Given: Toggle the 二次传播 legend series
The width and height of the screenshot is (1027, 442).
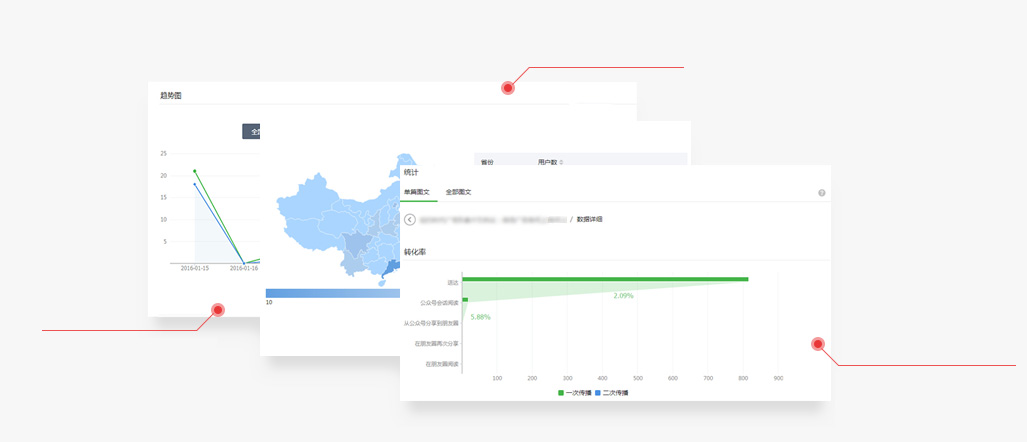Looking at the screenshot, I should 611,393.
